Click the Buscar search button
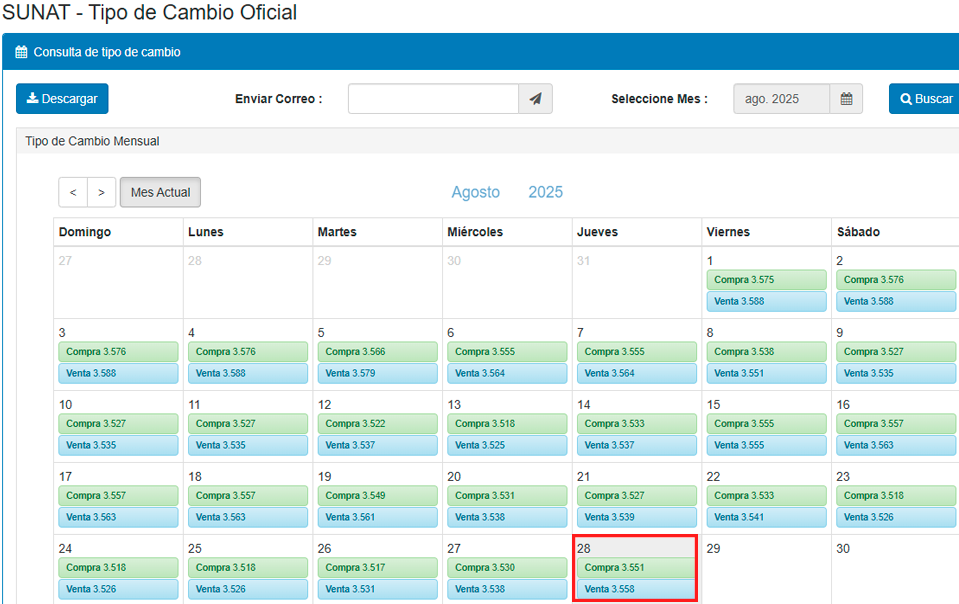Screen dimensions: 959x604 [926, 98]
